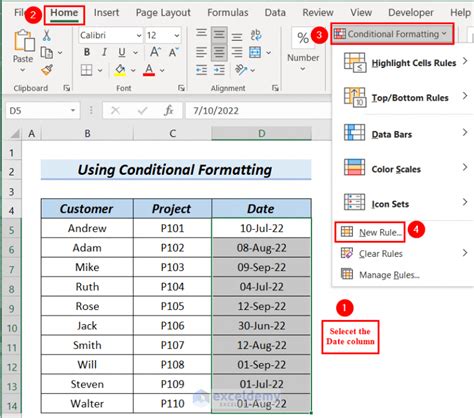Open the Review ribbon tab
This screenshot has height=418, width=474.
(318, 13)
